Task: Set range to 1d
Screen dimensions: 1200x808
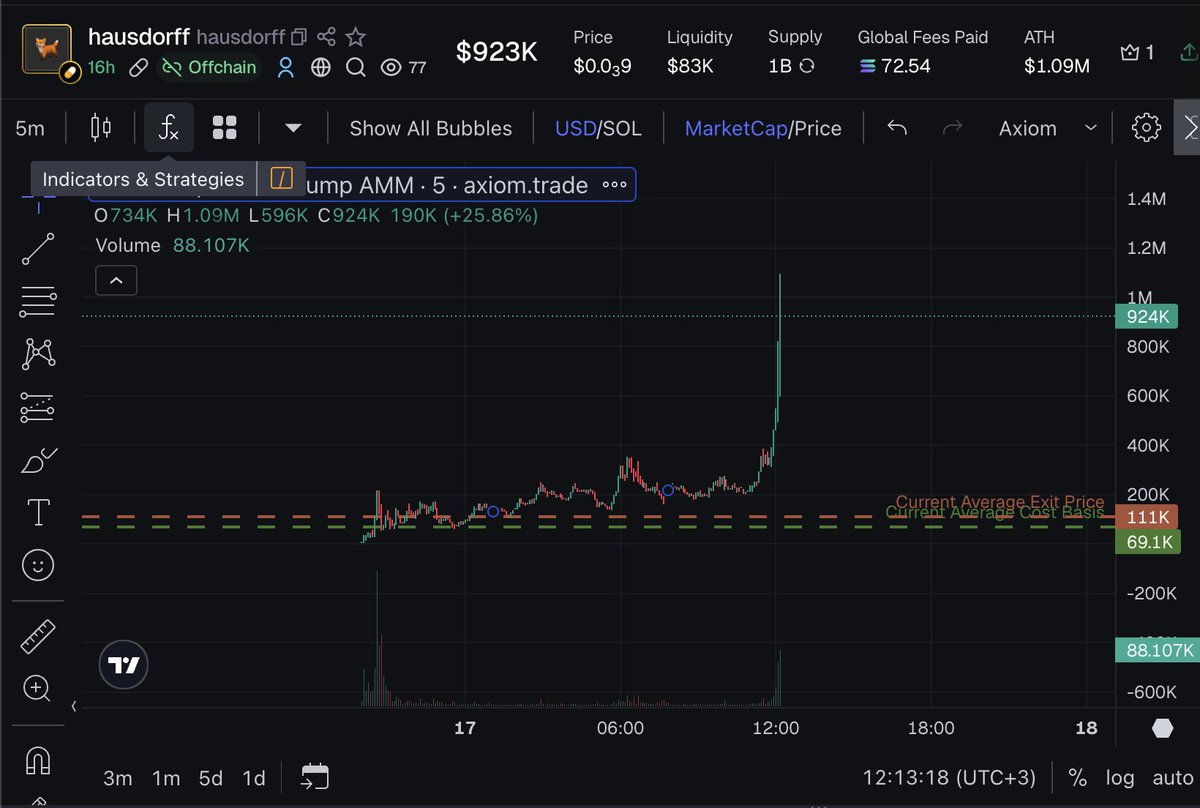Action: click(255, 778)
